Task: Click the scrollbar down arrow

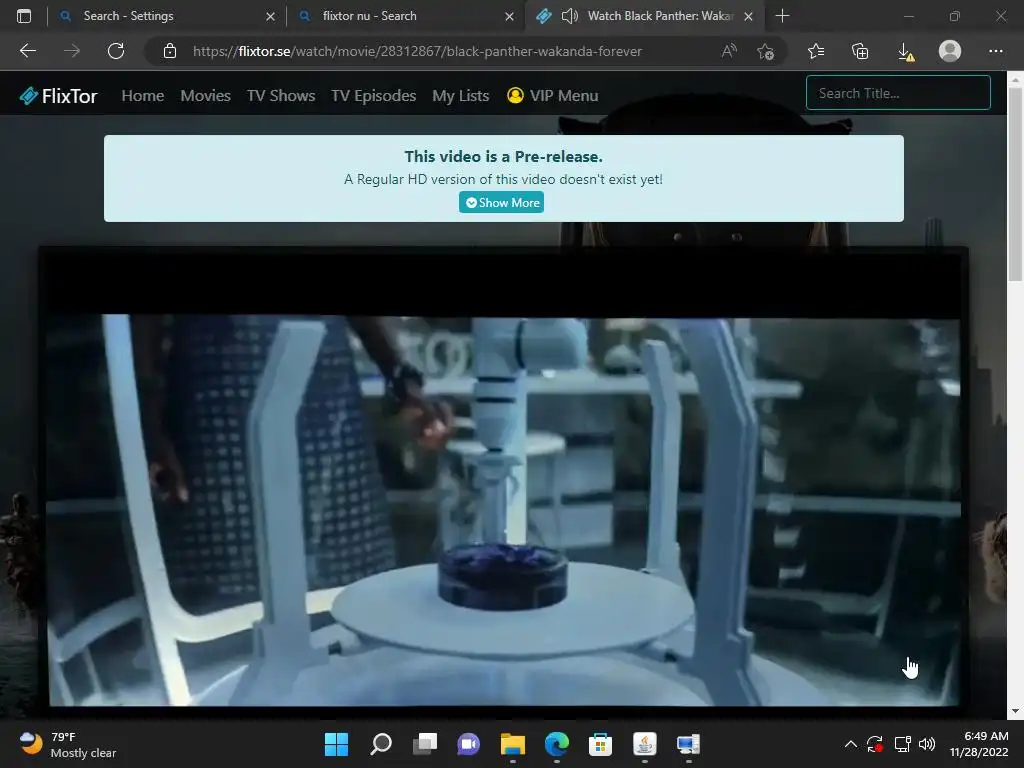Action: click(x=1015, y=711)
